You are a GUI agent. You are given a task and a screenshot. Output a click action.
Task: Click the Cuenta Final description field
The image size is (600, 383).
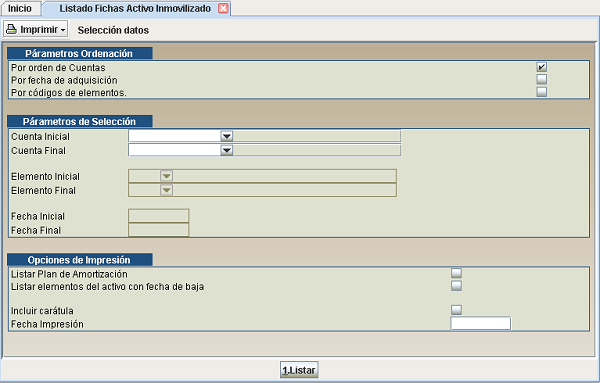click(x=317, y=150)
